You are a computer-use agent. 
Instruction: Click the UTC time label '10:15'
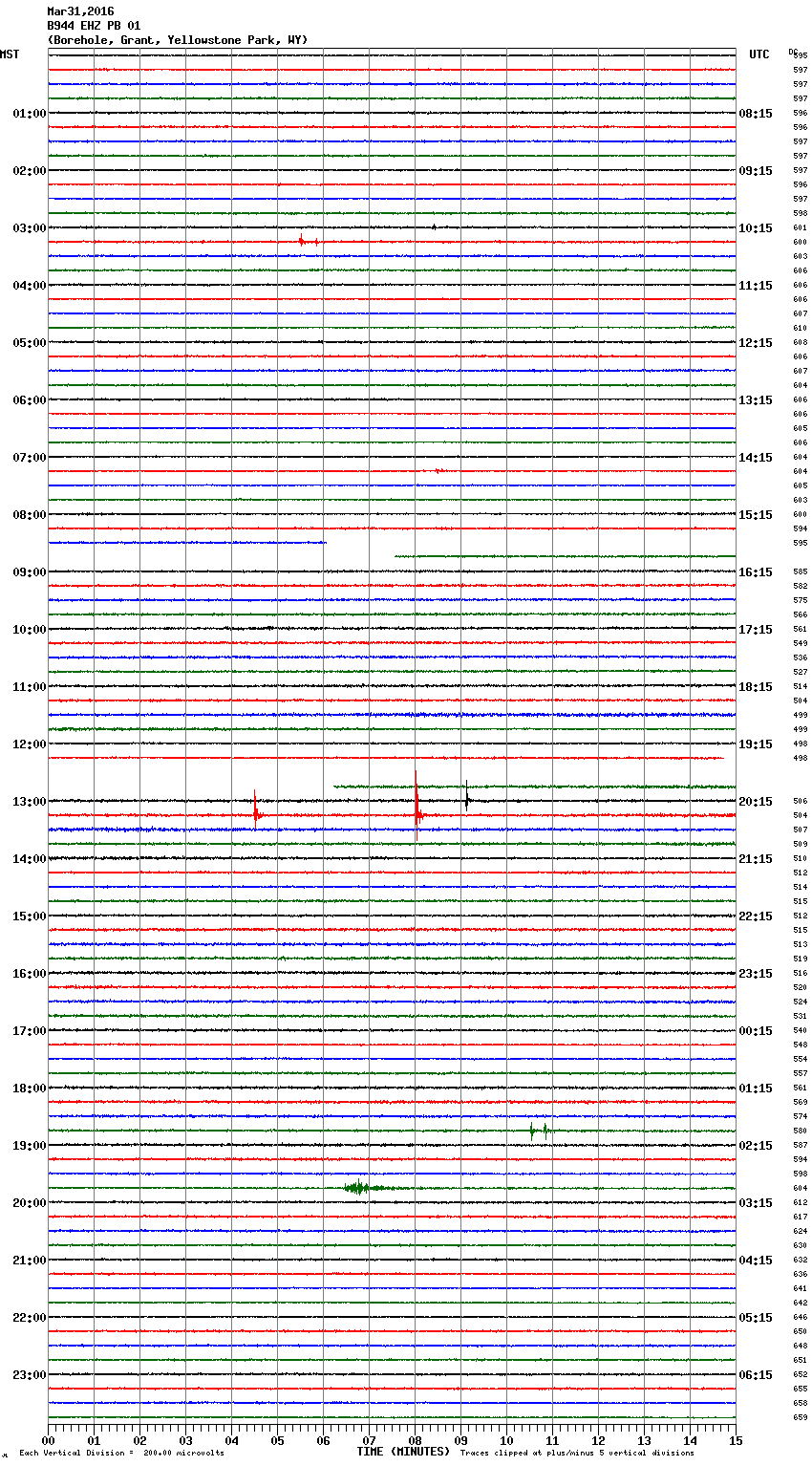pos(756,228)
